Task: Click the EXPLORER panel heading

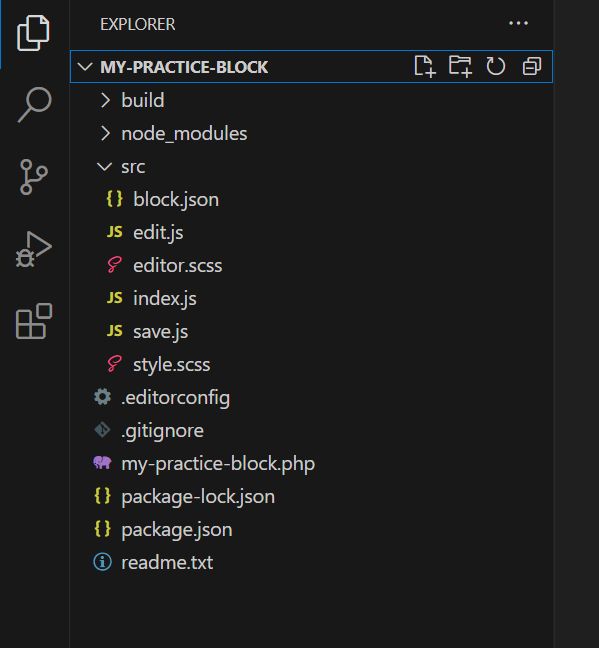Action: pyautogui.click(x=138, y=24)
